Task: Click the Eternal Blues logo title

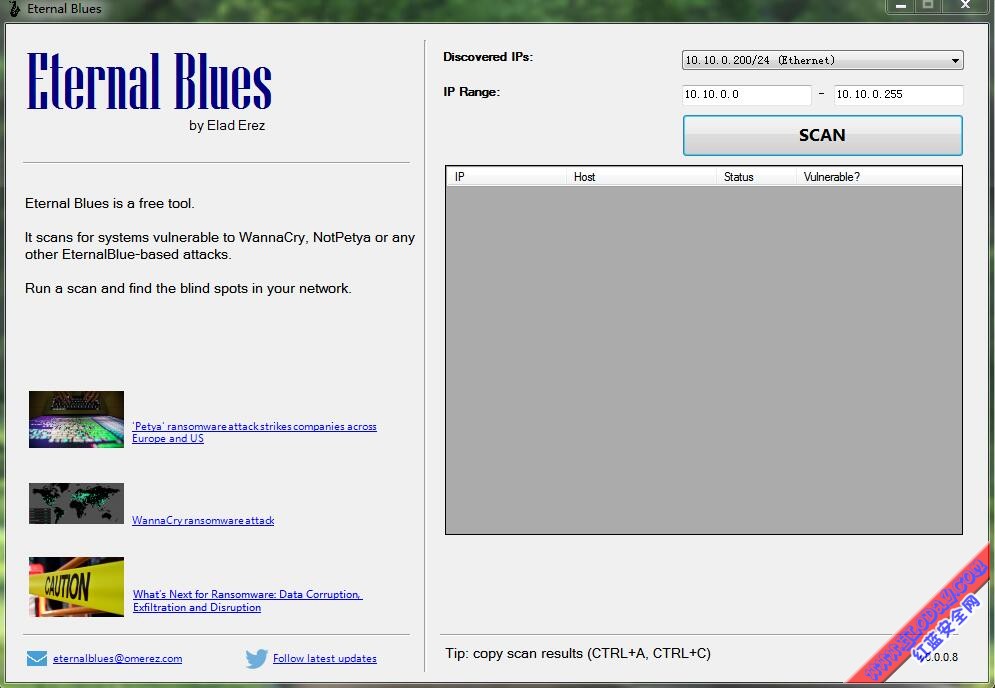Action: pos(149,81)
